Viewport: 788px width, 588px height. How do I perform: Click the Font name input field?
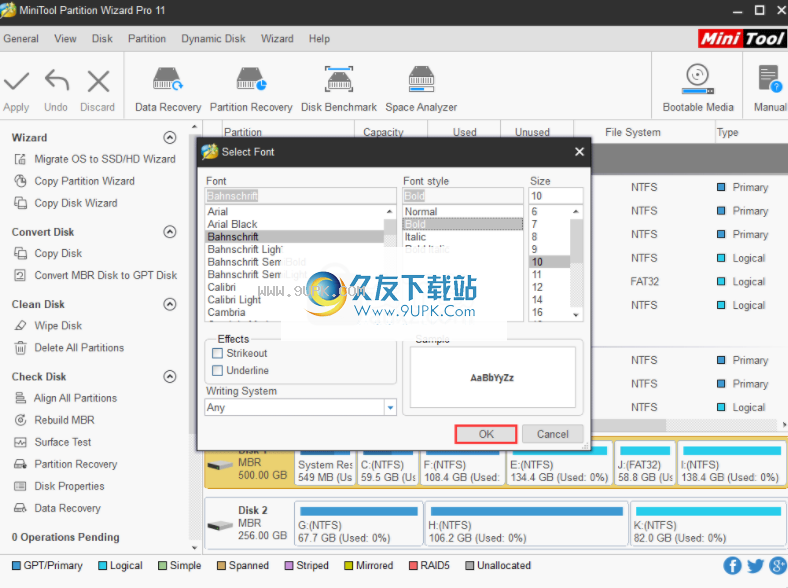click(301, 196)
